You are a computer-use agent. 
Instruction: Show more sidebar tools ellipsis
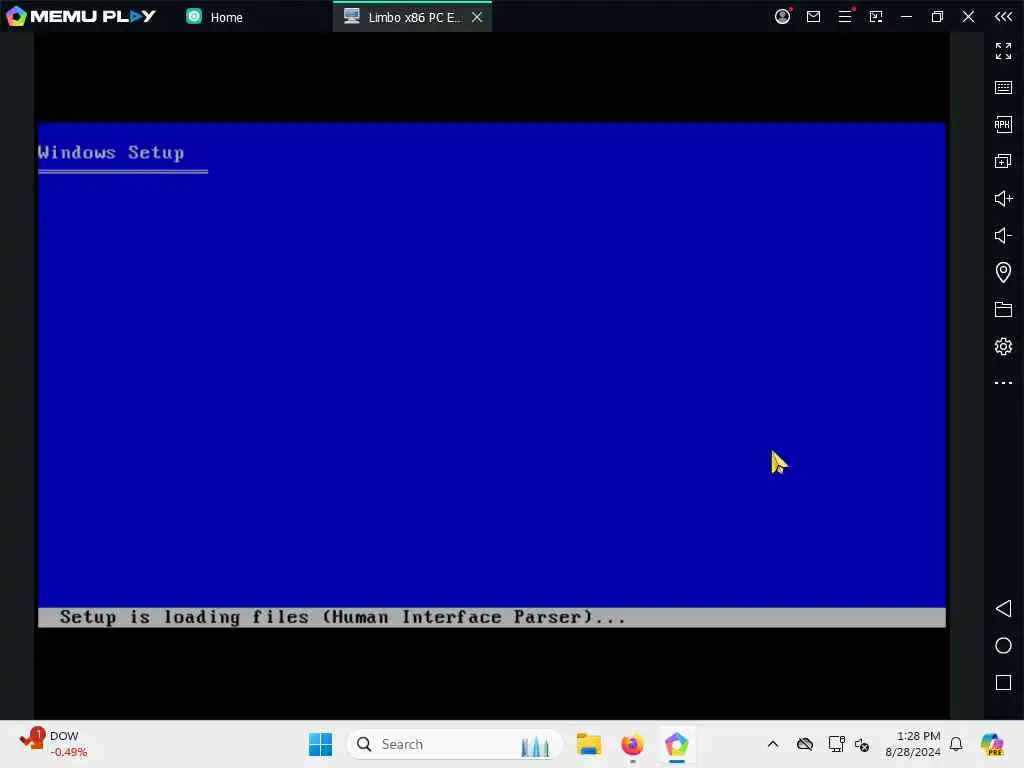(1003, 383)
